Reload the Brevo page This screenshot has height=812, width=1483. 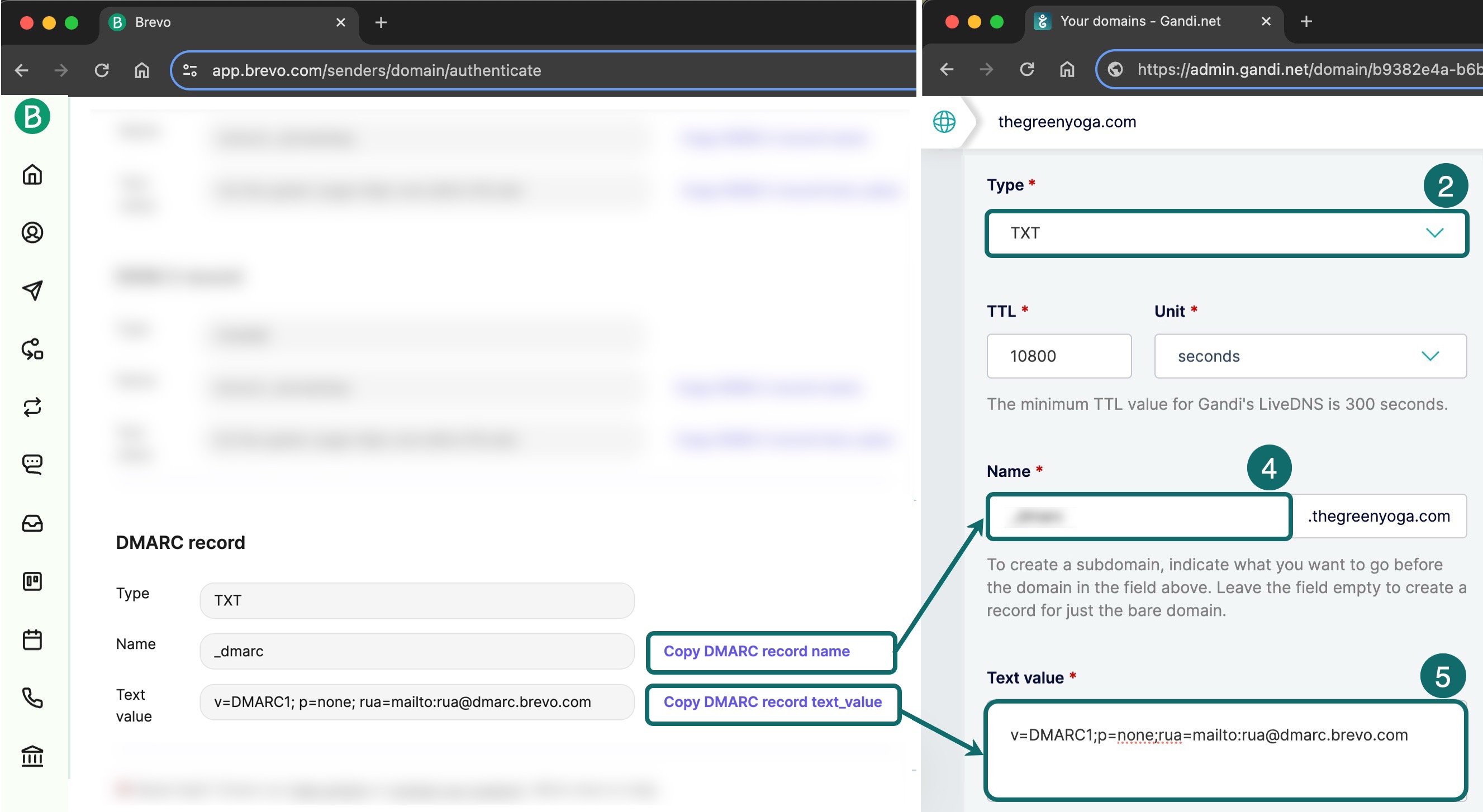point(102,70)
